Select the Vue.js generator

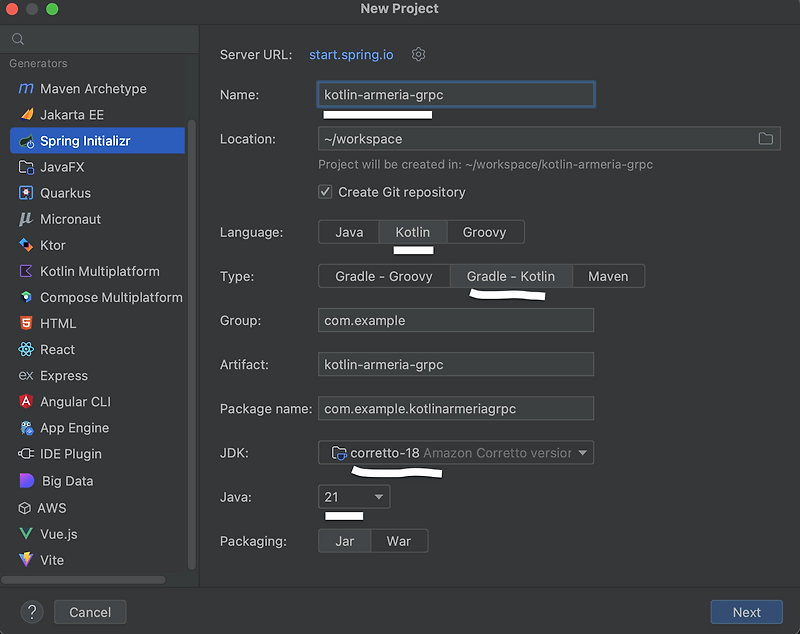pos(59,533)
